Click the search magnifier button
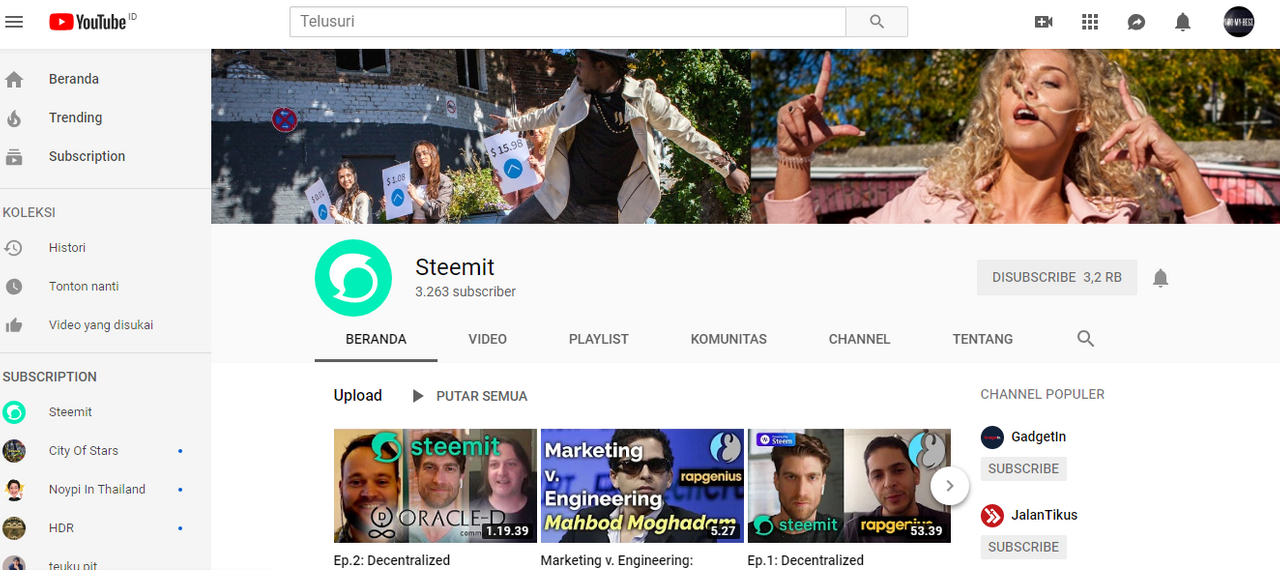The height and width of the screenshot is (570, 1280). [x=877, y=21]
